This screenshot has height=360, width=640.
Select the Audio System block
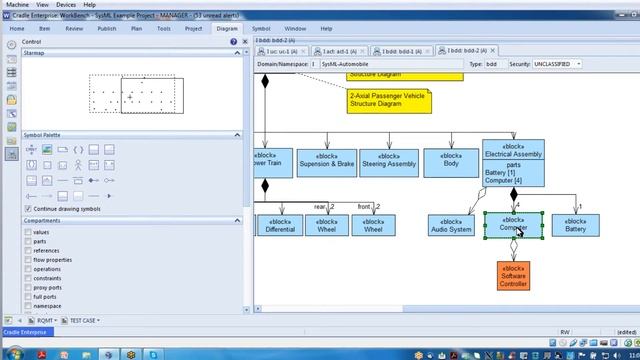[451, 225]
